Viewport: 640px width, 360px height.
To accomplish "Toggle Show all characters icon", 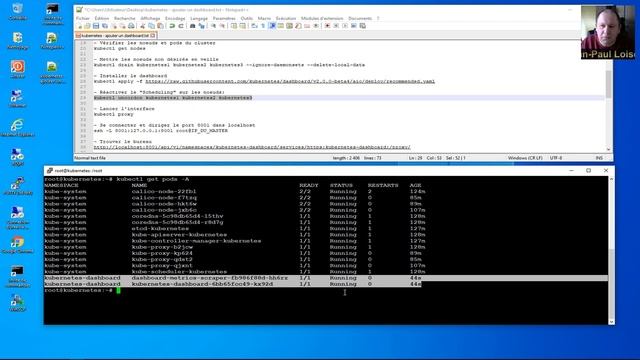I will pos(263,26).
